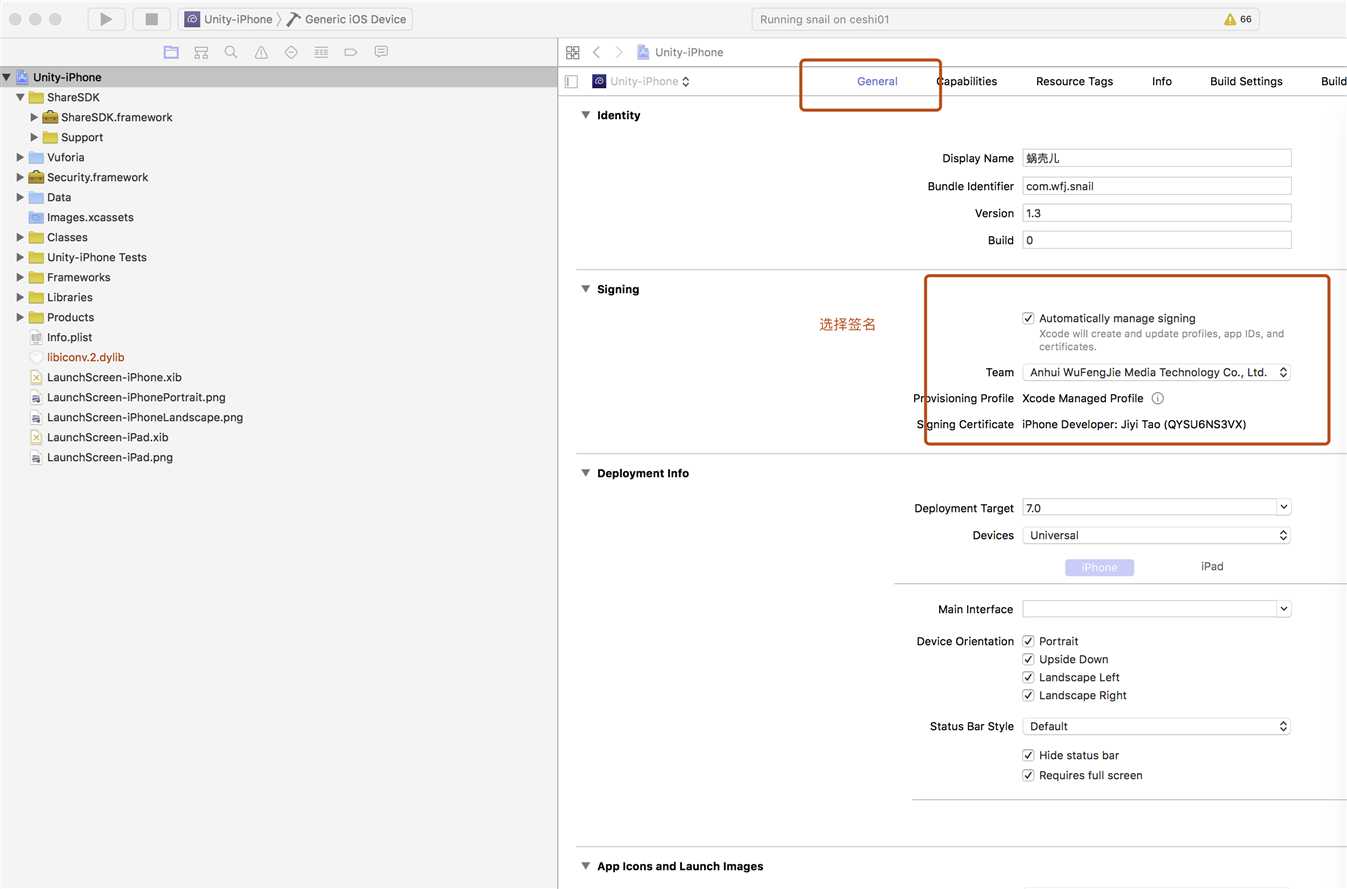Select the iPhone device segment
This screenshot has width=1347, height=889.
[1099, 567]
